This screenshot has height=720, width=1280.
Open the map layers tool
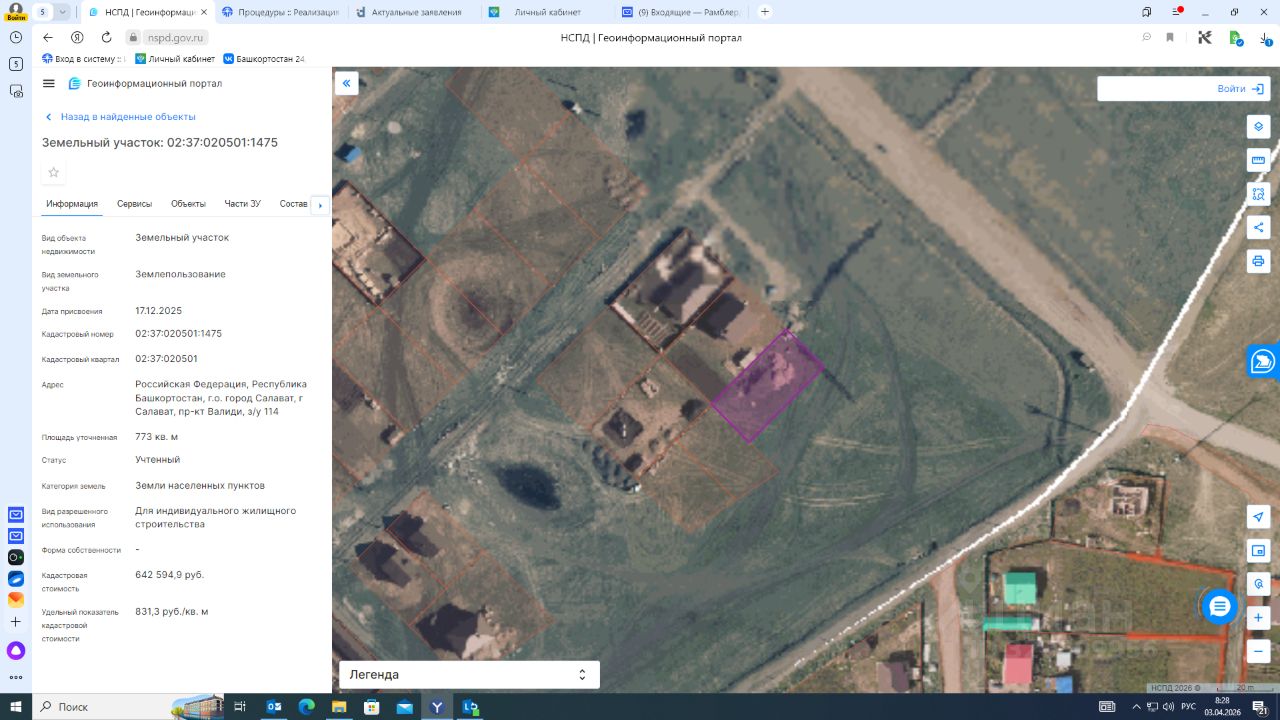point(1258,127)
